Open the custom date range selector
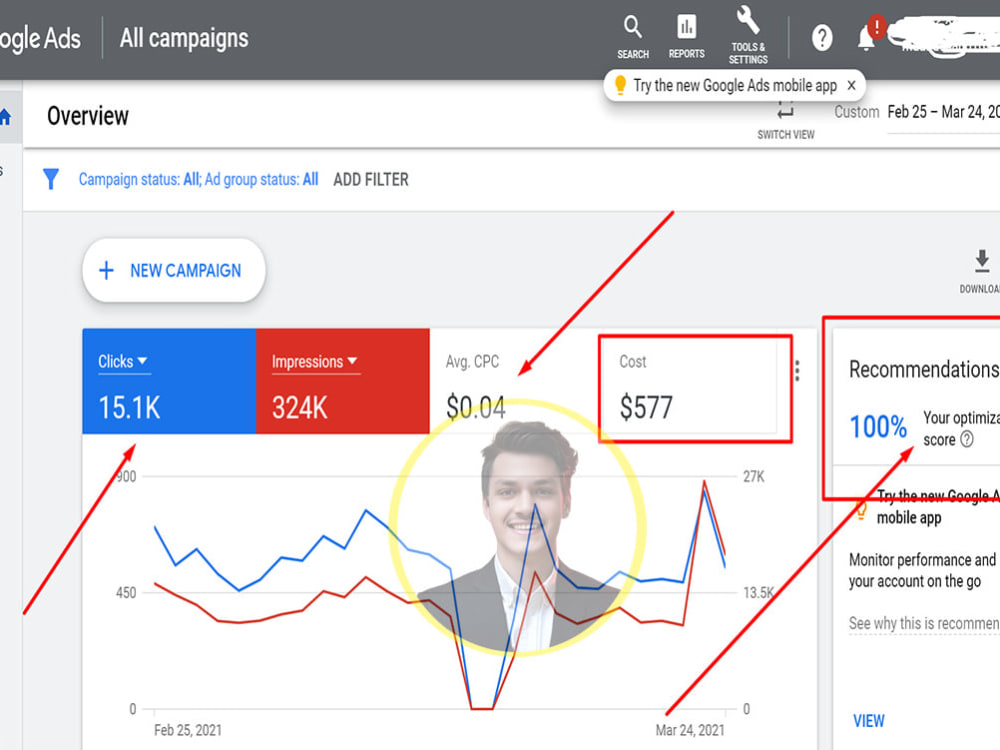This screenshot has width=1000, height=750. pos(943,113)
